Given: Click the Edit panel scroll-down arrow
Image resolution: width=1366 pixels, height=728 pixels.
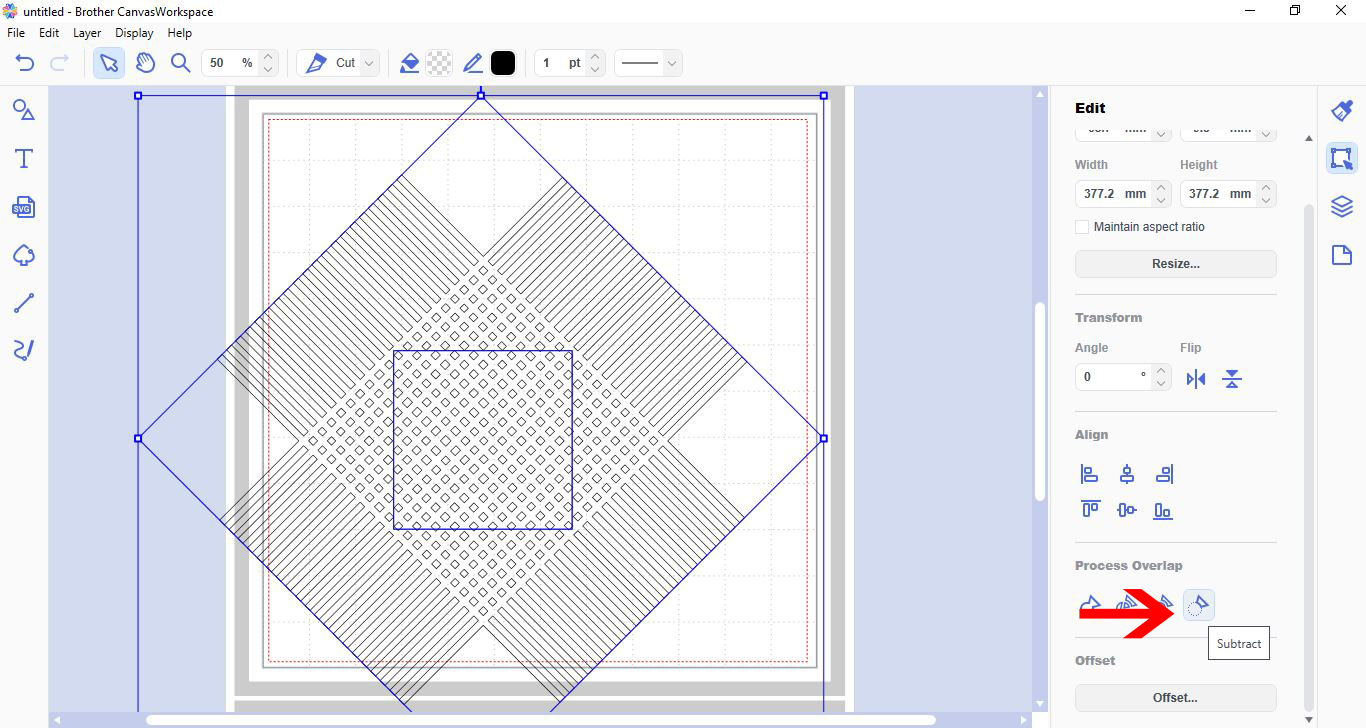Looking at the screenshot, I should pyautogui.click(x=1309, y=719).
